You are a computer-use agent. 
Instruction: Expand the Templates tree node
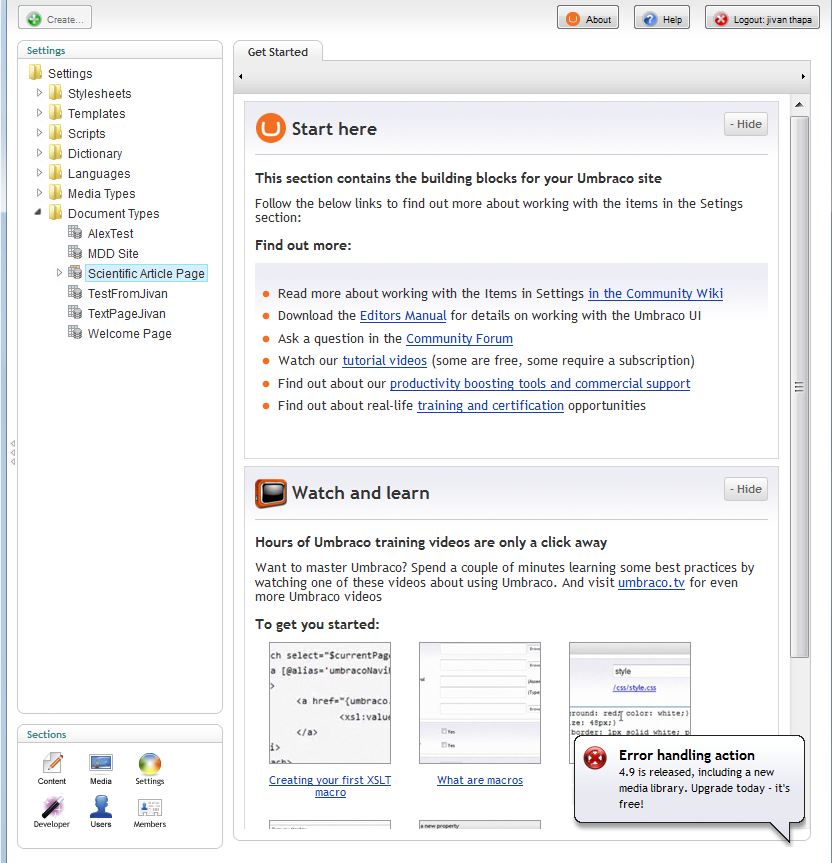point(39,112)
